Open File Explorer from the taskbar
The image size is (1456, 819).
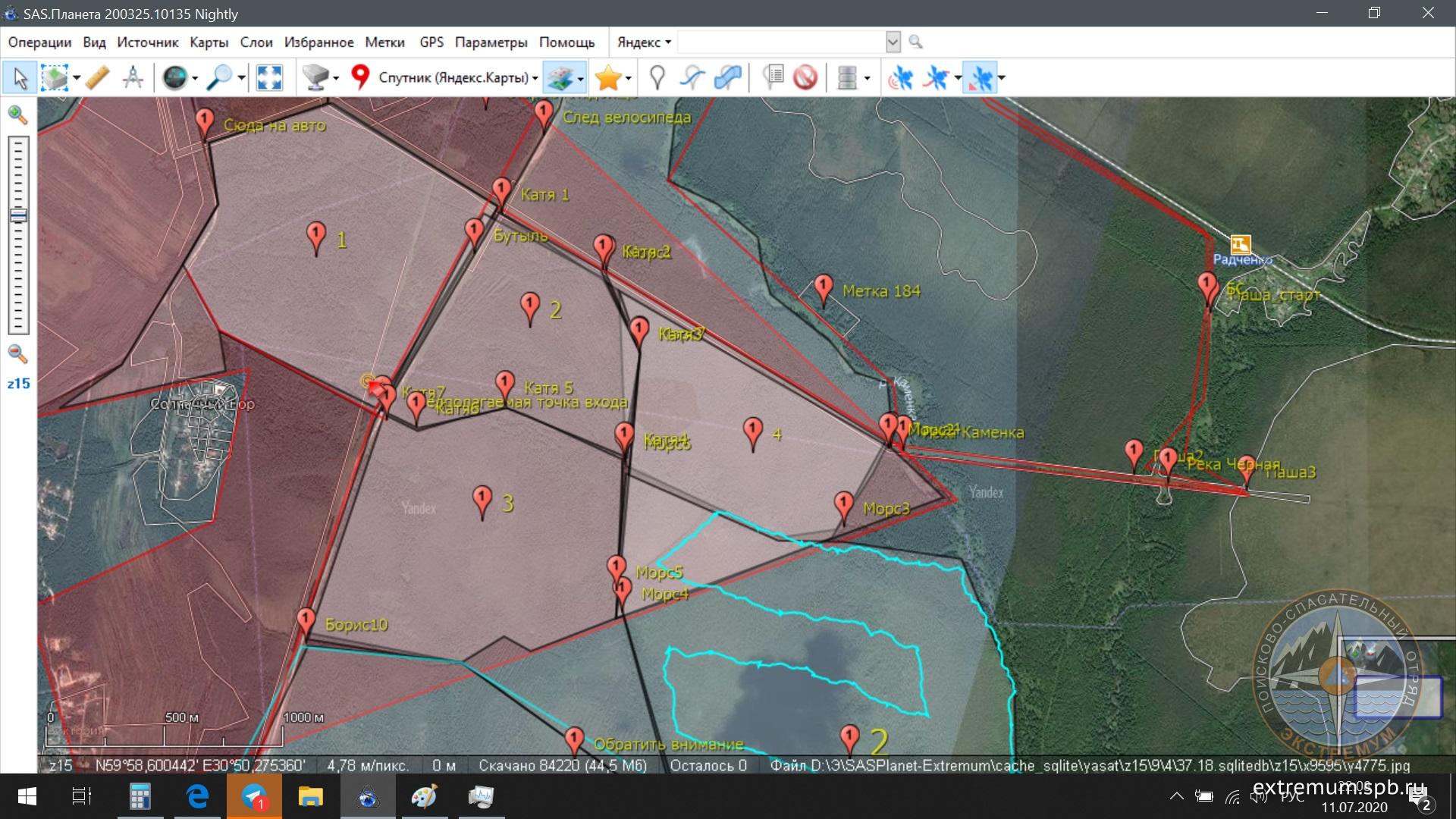(311, 796)
